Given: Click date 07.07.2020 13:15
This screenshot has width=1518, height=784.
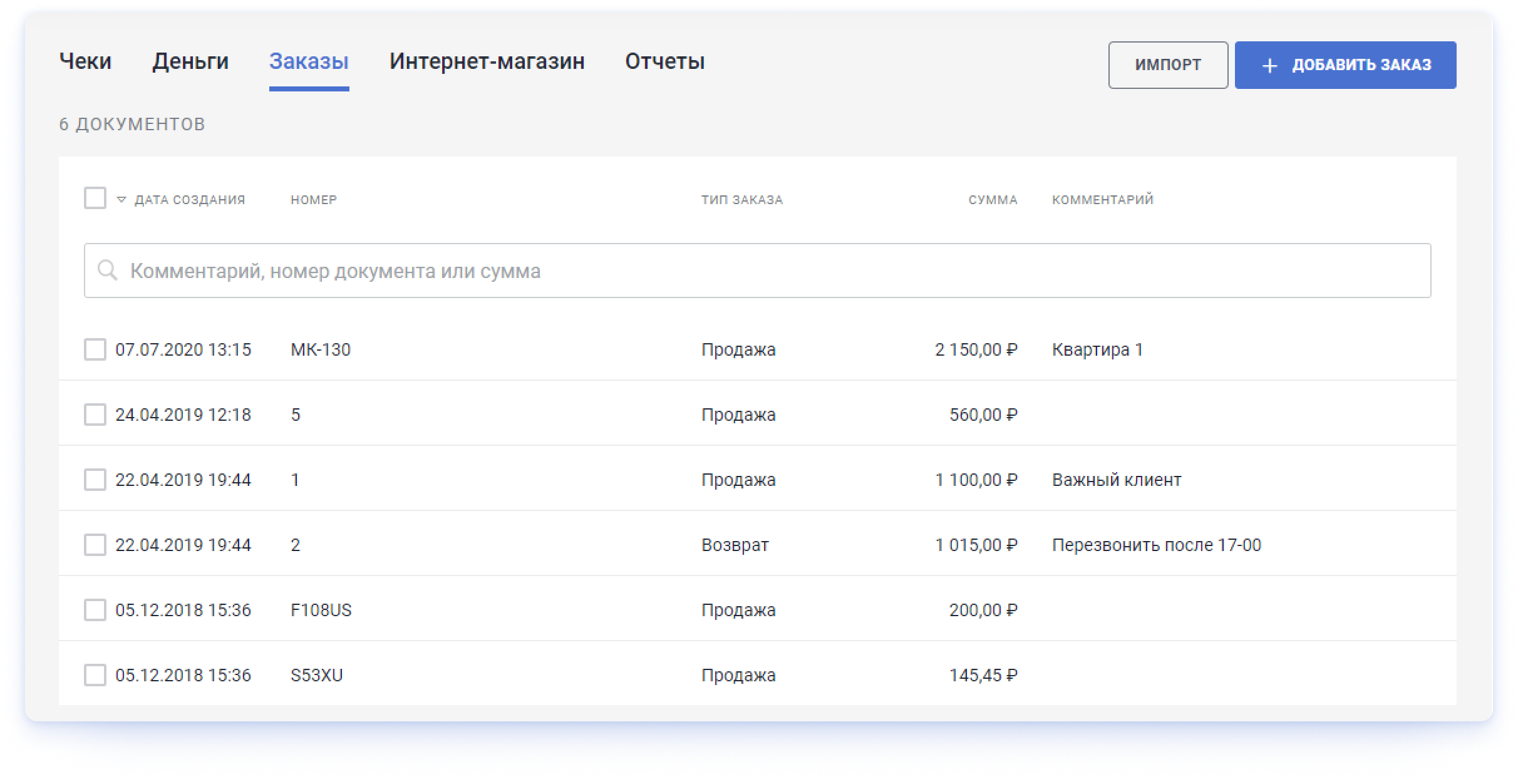Looking at the screenshot, I should point(183,349).
